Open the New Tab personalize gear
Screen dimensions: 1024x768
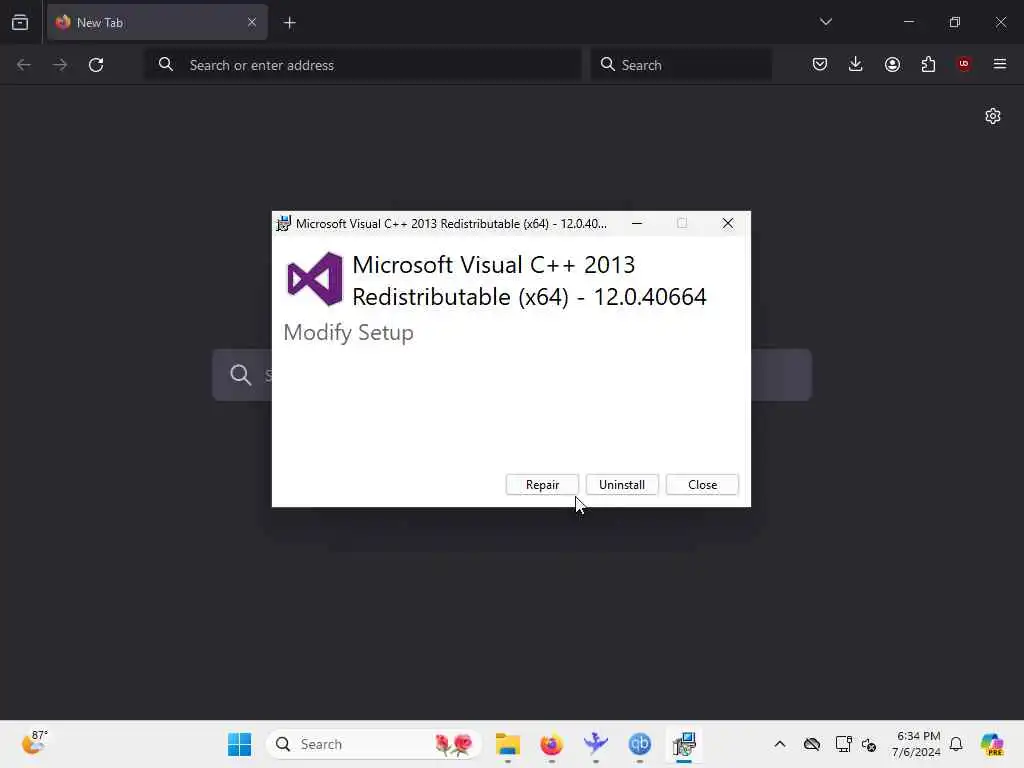click(993, 116)
